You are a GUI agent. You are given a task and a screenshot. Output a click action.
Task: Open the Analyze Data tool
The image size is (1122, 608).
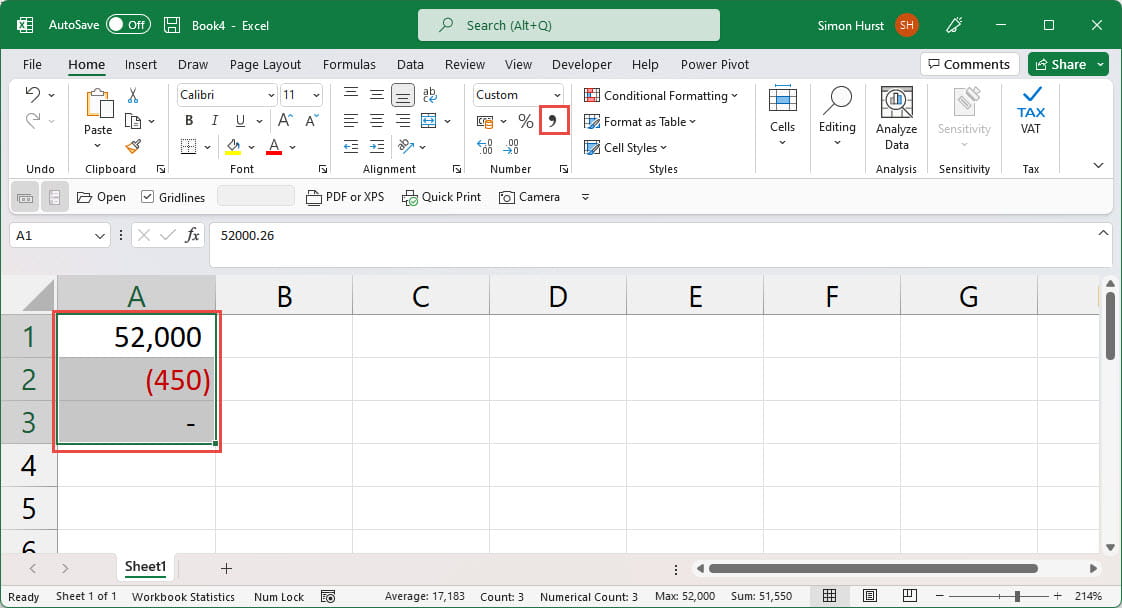click(896, 117)
